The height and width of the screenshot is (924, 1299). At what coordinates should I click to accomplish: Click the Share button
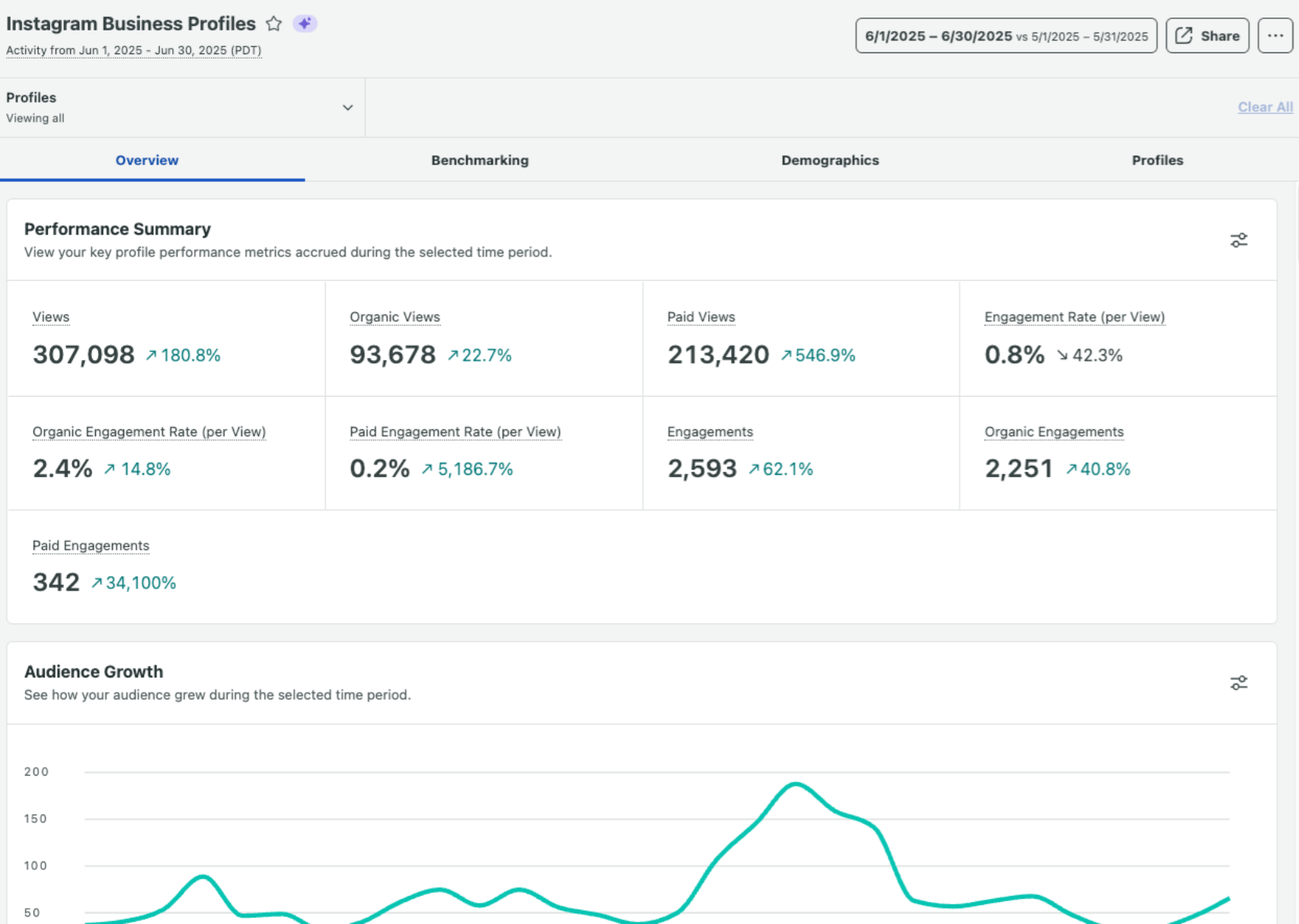pyautogui.click(x=1208, y=36)
